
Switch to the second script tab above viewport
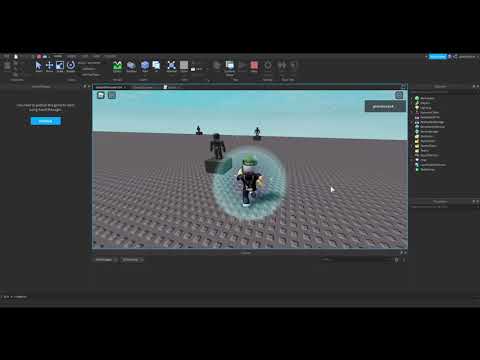click(x=143, y=87)
